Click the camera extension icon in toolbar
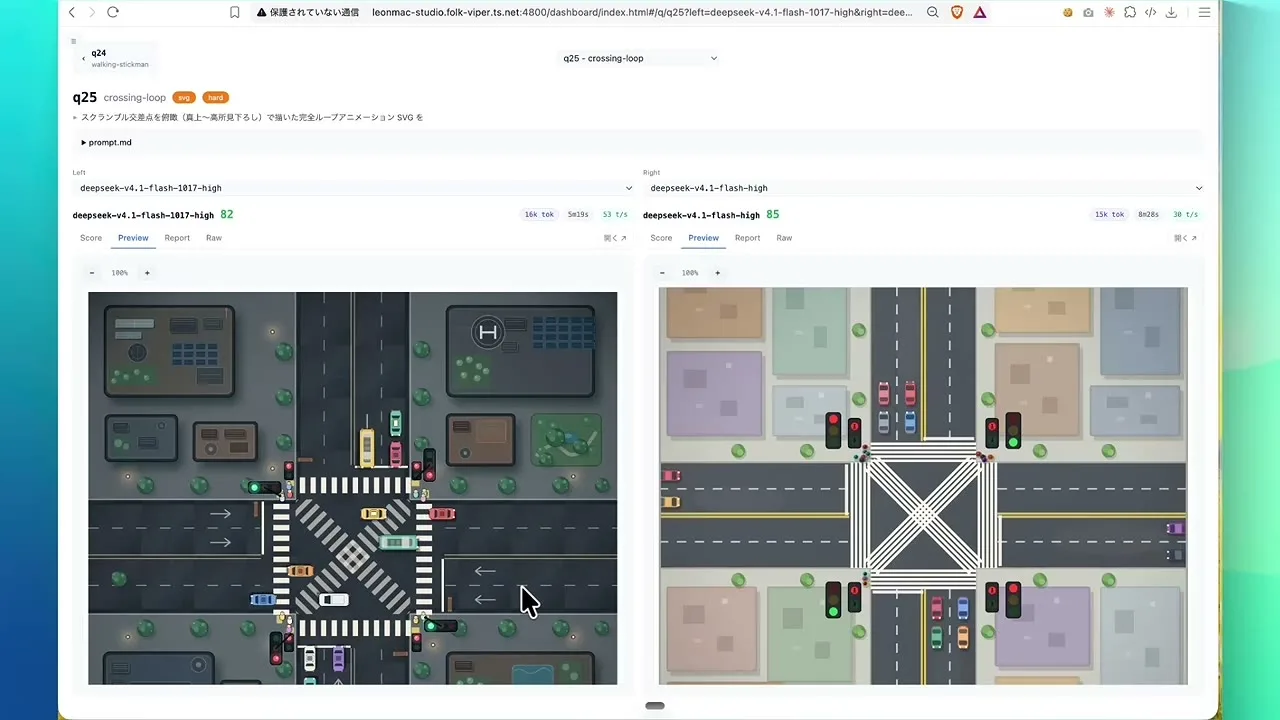1280x720 pixels. tap(1088, 12)
